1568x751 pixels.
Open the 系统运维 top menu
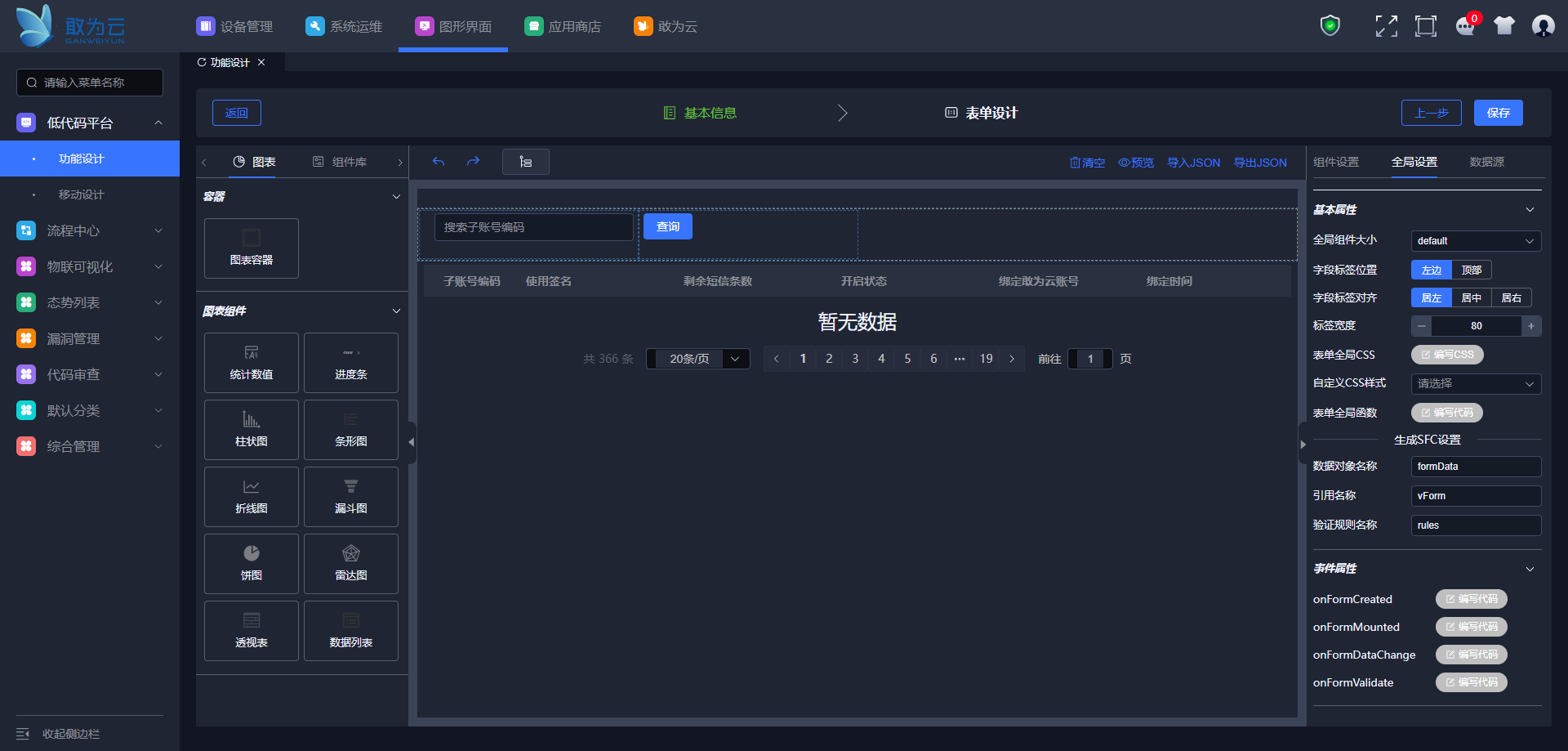(x=344, y=26)
